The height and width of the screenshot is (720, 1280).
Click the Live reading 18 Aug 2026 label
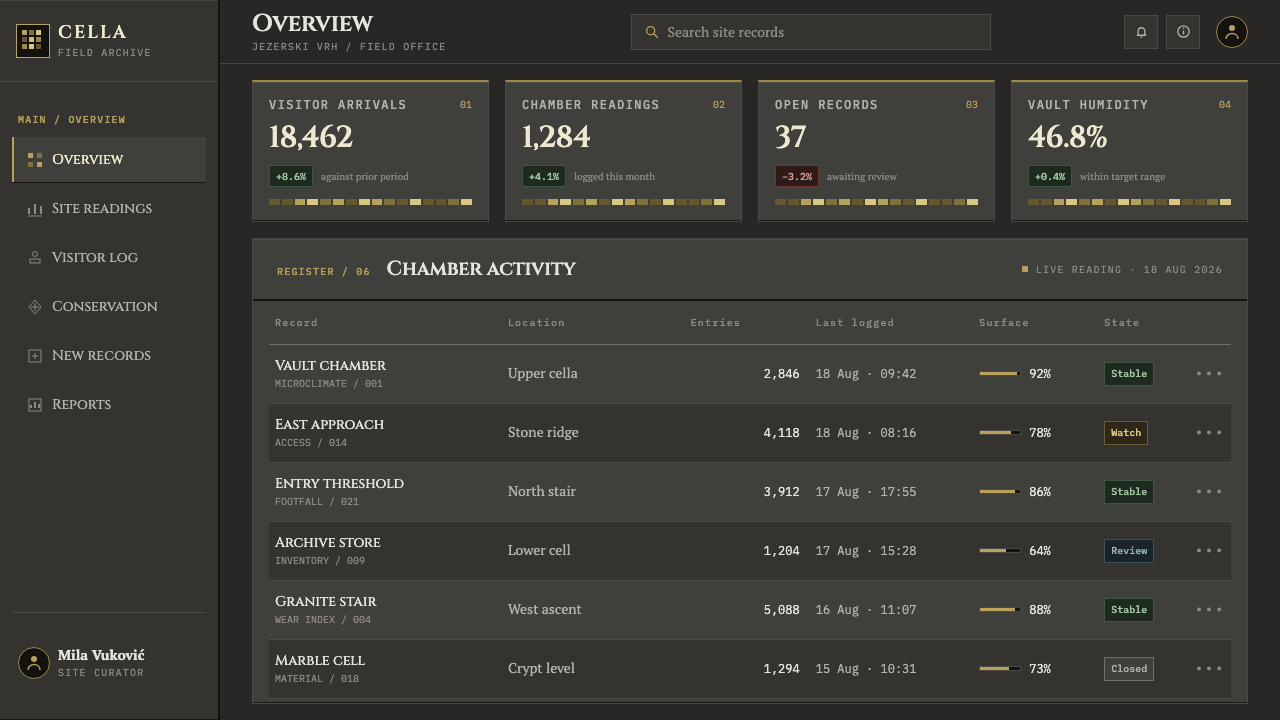(1122, 270)
